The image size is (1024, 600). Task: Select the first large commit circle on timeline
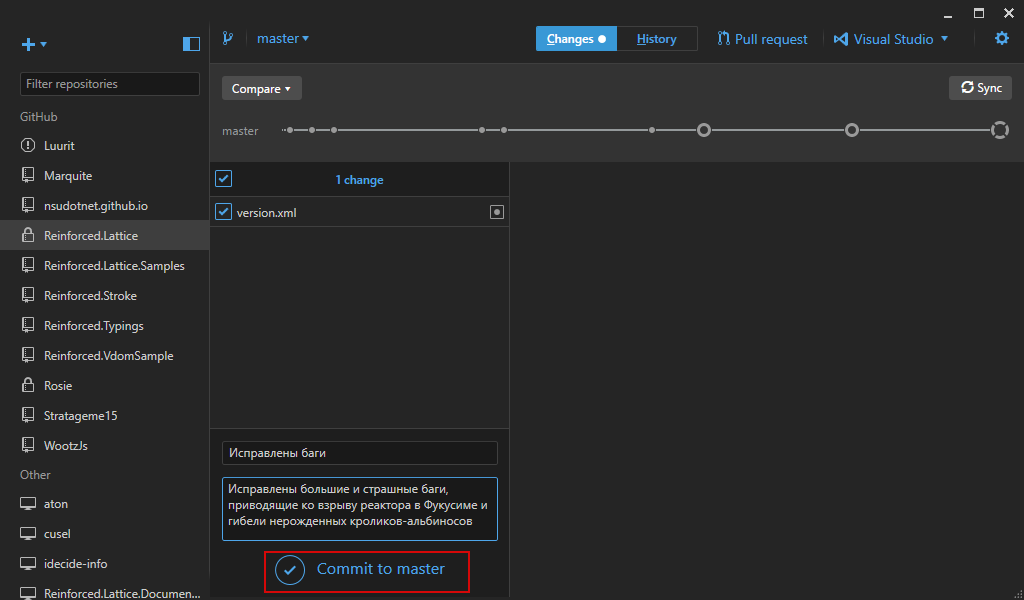point(703,131)
